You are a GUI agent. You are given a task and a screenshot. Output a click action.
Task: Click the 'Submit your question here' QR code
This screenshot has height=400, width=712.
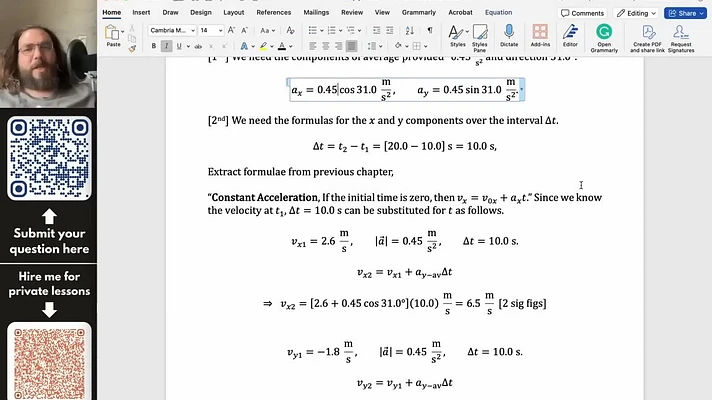pos(49,158)
